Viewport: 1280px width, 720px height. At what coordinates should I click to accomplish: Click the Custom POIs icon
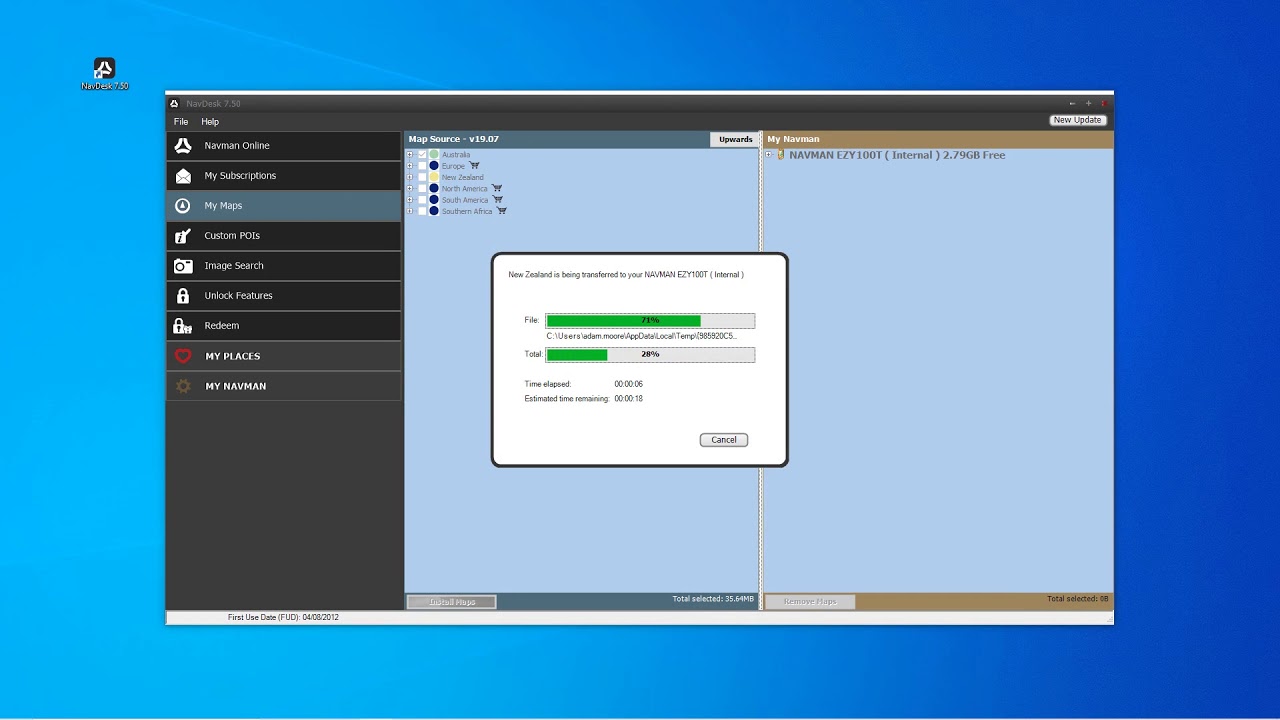183,236
